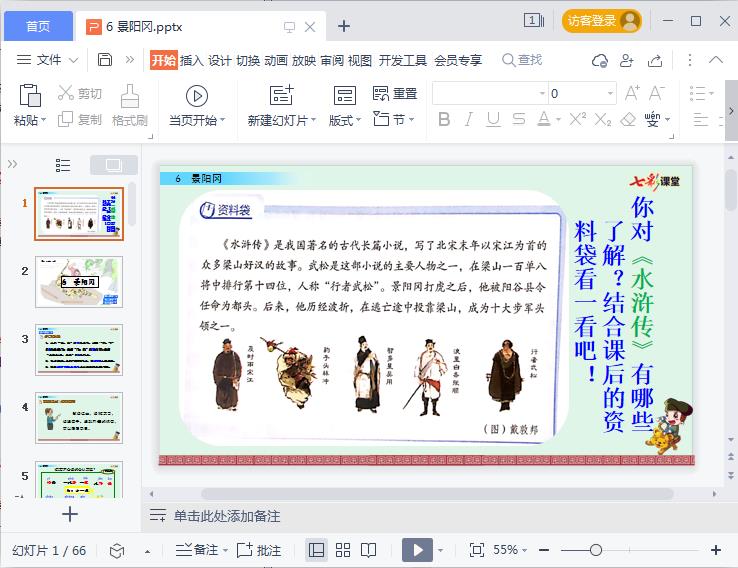Click the New Slide icon

[x=281, y=96]
